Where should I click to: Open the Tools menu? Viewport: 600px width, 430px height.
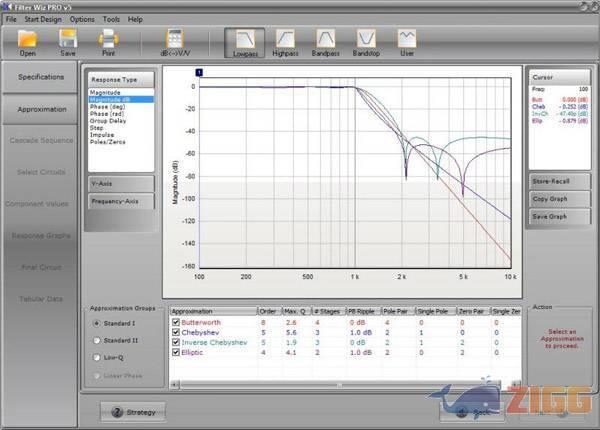110,19
